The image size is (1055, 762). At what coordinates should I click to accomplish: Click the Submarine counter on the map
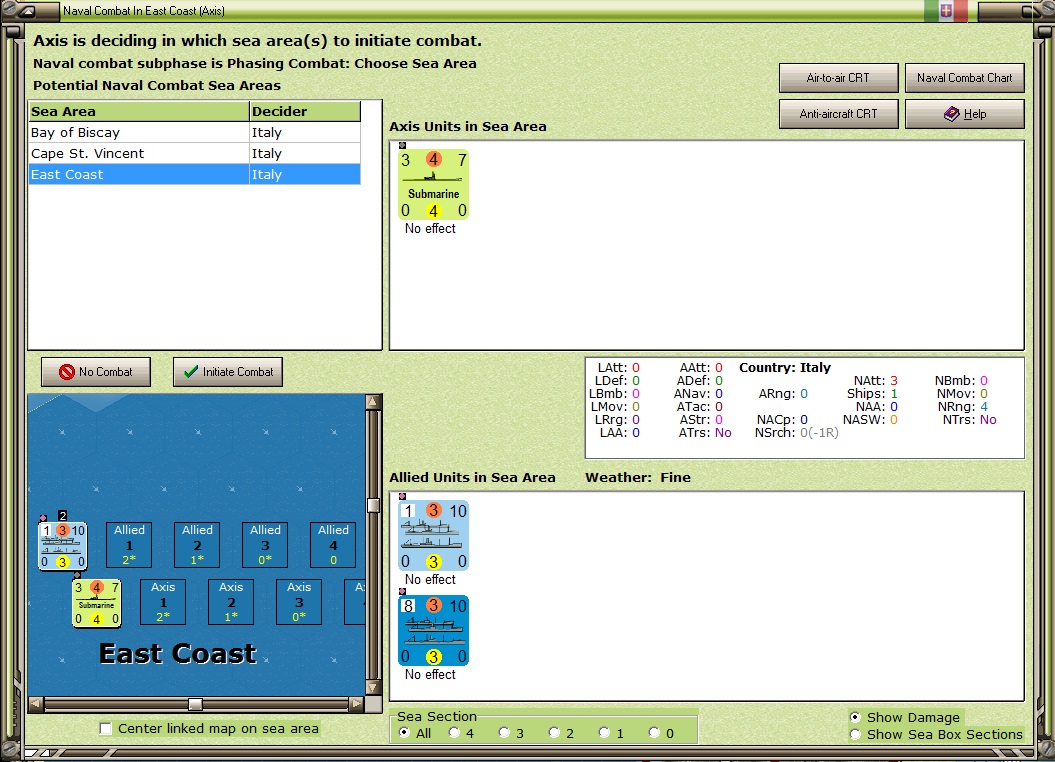point(97,603)
